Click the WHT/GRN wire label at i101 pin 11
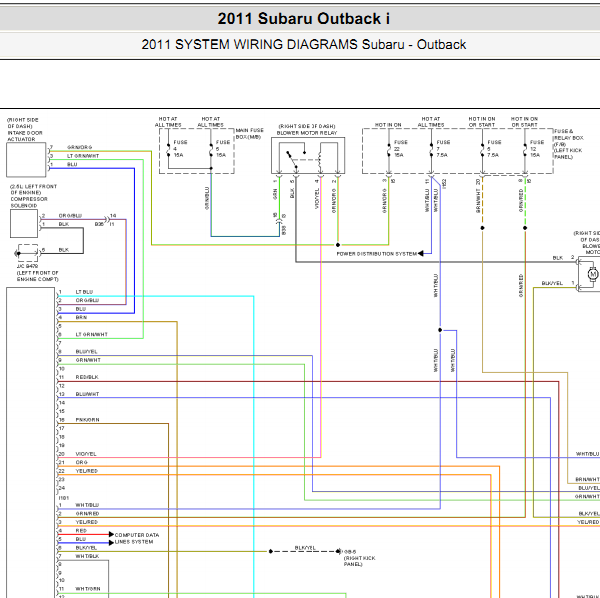600x598 pixels. 88,588
